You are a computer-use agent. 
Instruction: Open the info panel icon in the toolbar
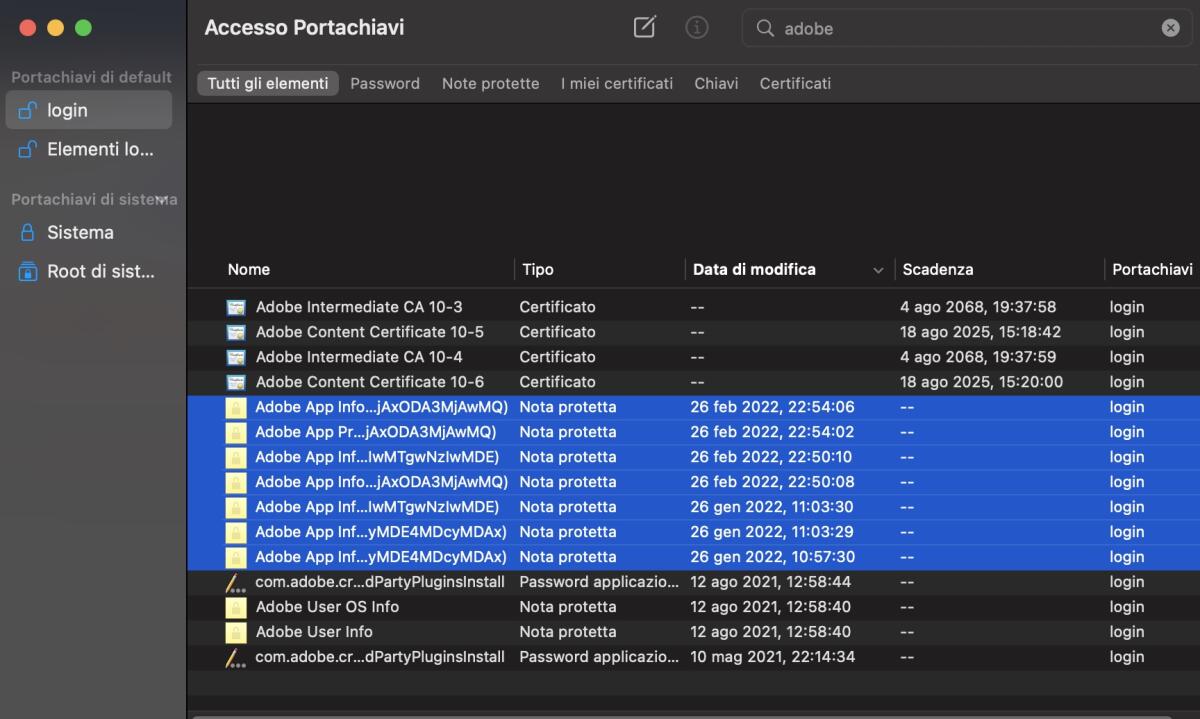coord(697,28)
